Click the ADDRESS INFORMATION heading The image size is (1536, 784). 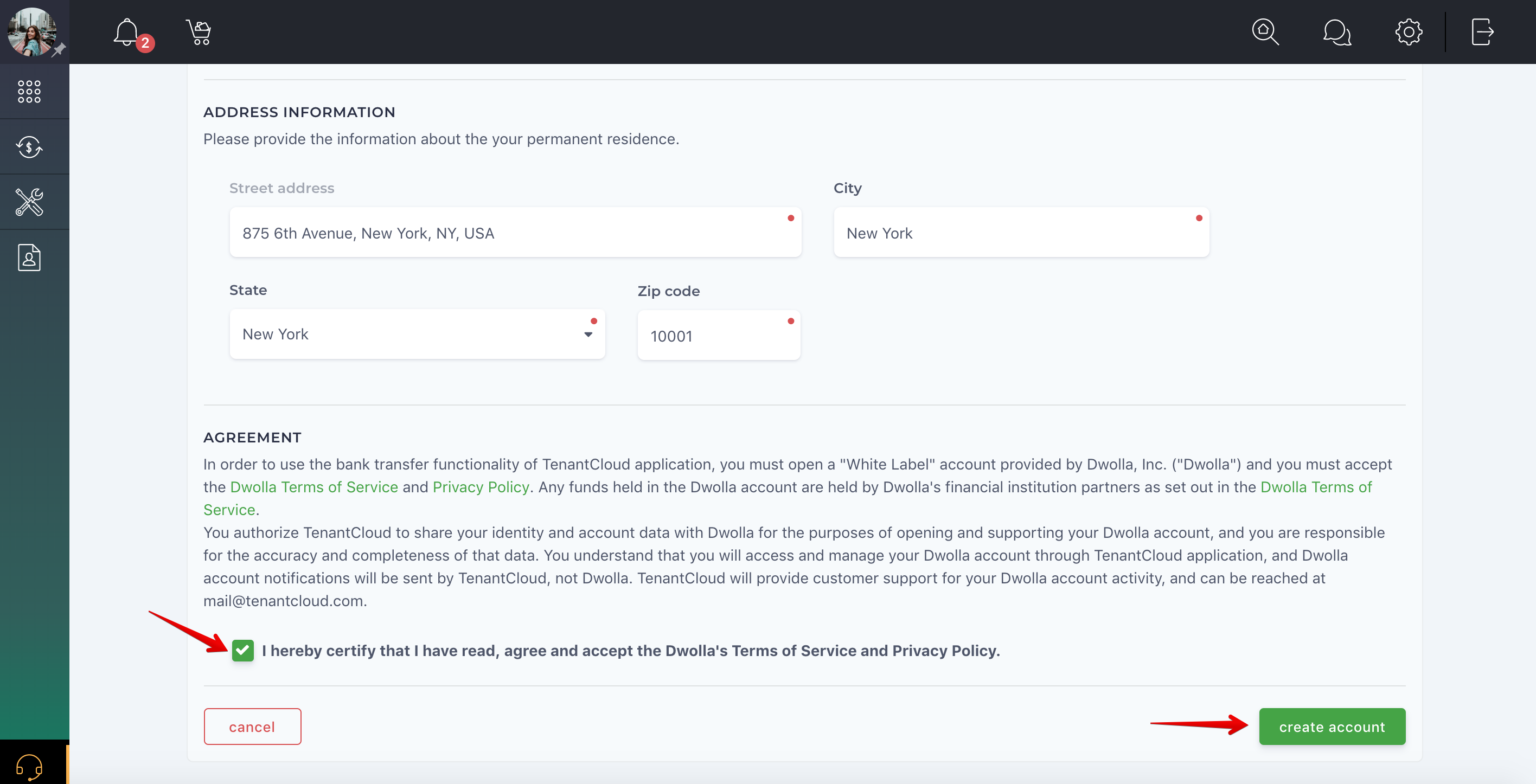(x=299, y=112)
